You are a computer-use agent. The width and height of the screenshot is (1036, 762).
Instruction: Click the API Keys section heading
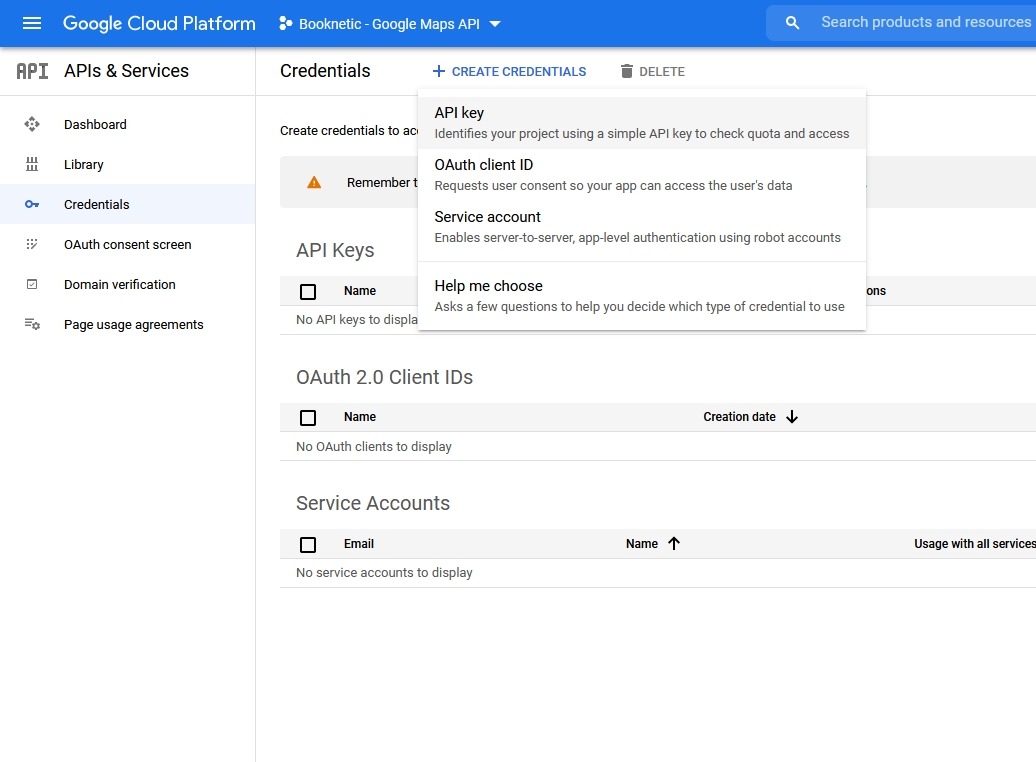click(335, 250)
